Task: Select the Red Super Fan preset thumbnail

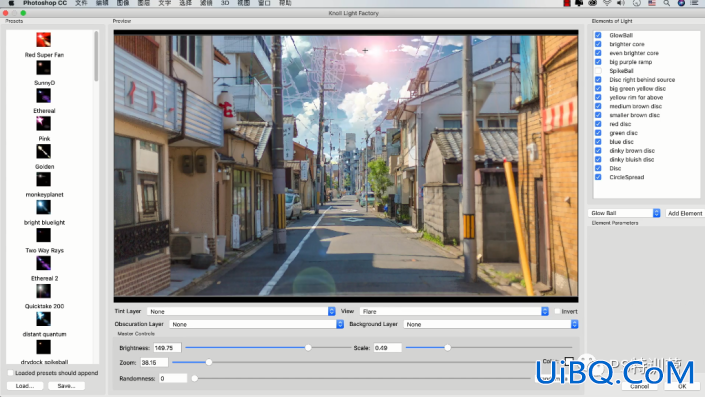Action: pos(44,40)
